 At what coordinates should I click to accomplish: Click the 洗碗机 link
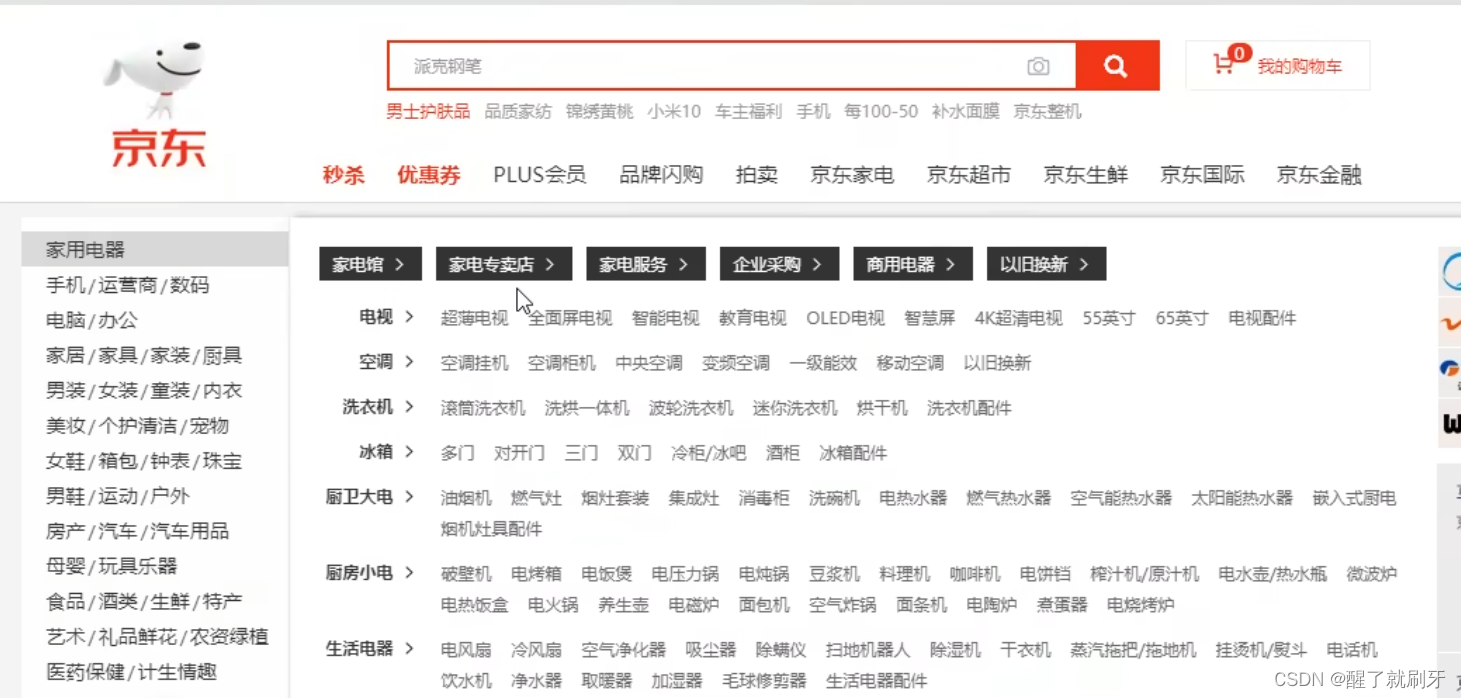834,498
